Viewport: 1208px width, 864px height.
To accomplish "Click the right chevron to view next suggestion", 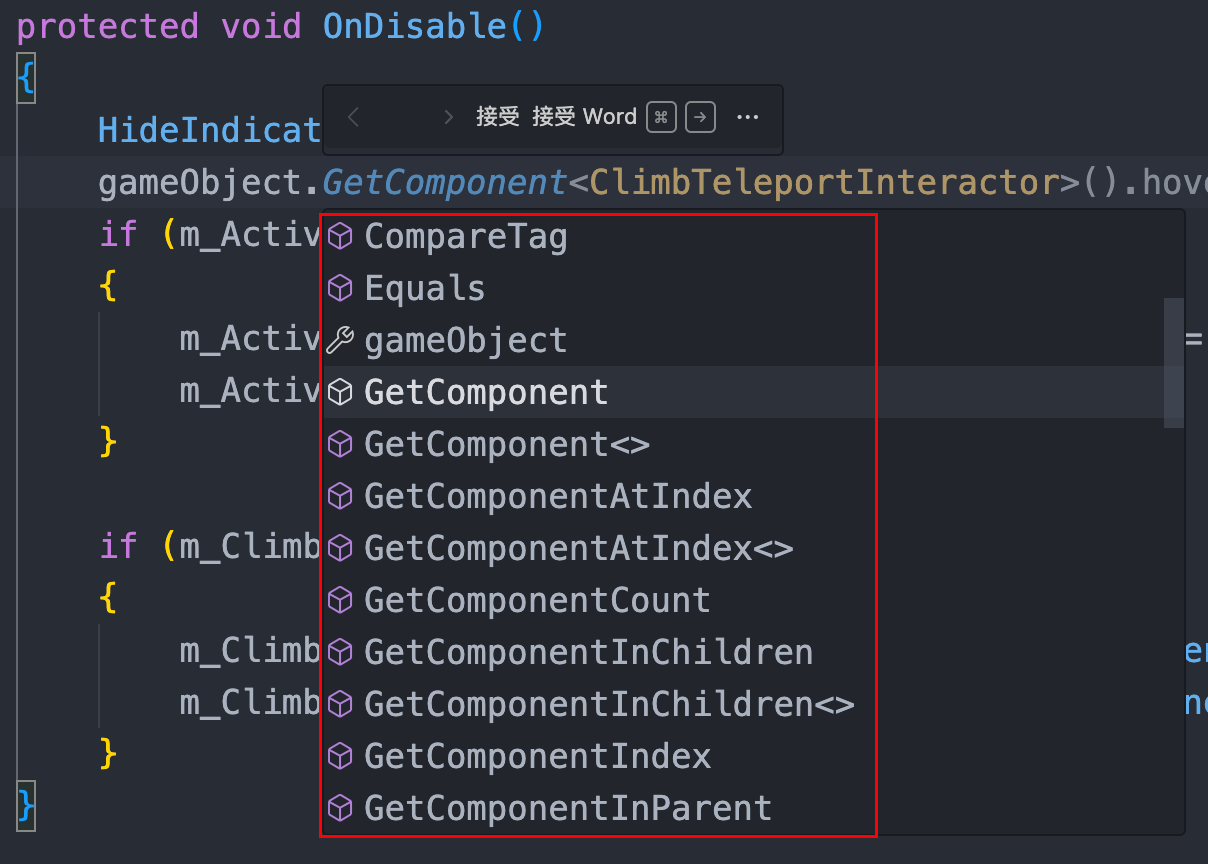I will [448, 117].
